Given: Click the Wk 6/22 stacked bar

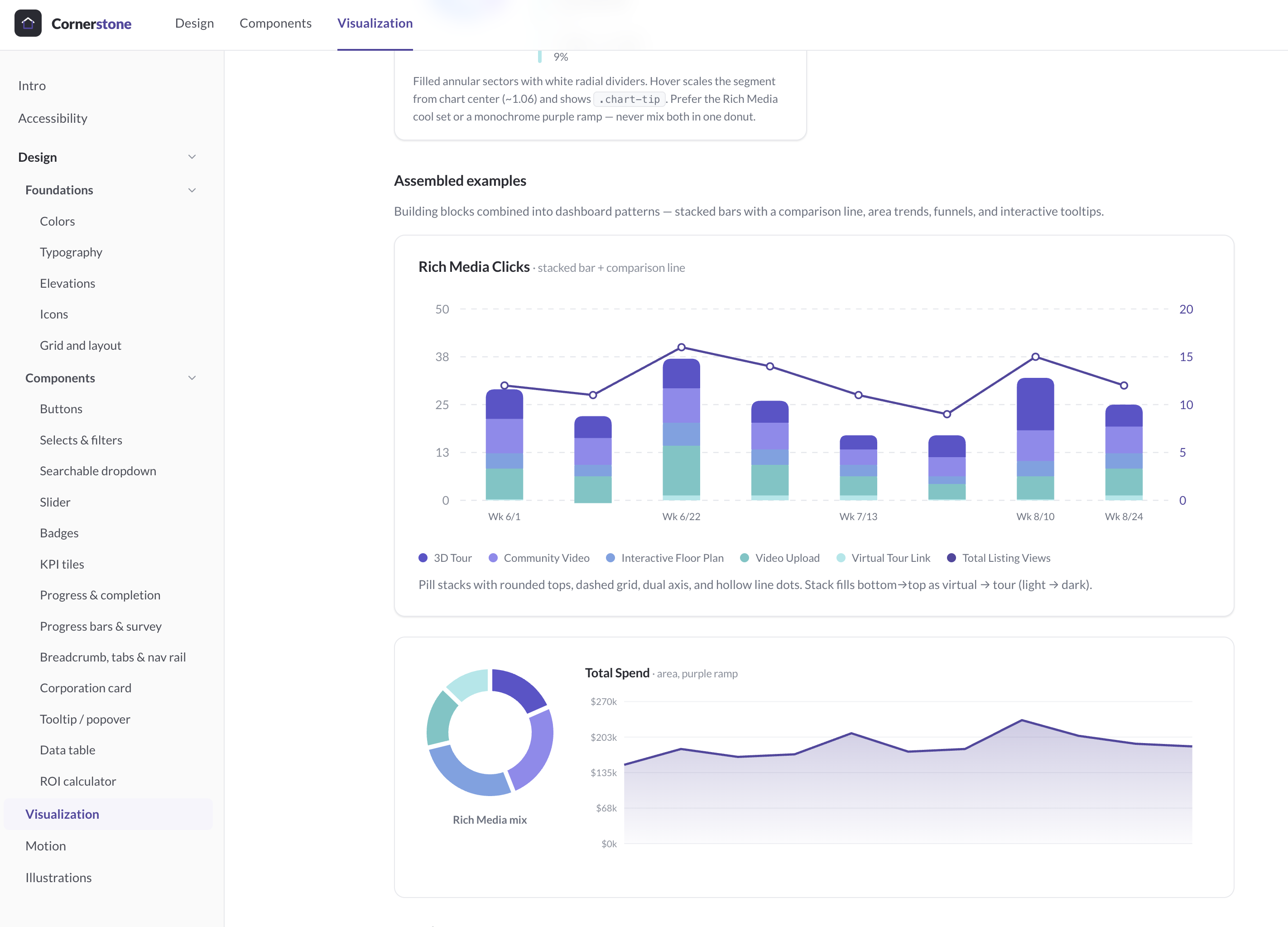Looking at the screenshot, I should (x=682, y=430).
